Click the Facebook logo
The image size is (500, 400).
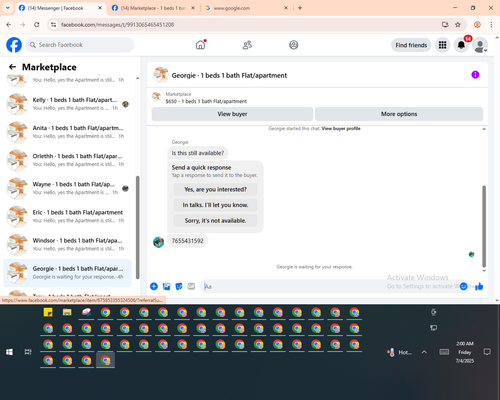click(14, 45)
